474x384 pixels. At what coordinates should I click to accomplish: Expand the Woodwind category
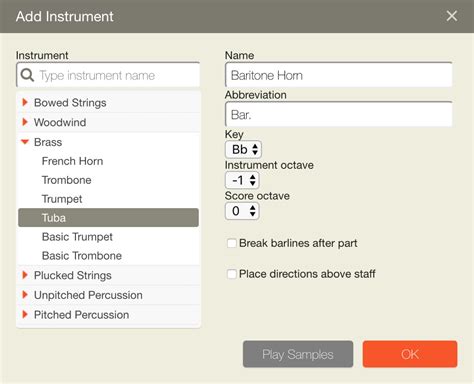(25, 122)
